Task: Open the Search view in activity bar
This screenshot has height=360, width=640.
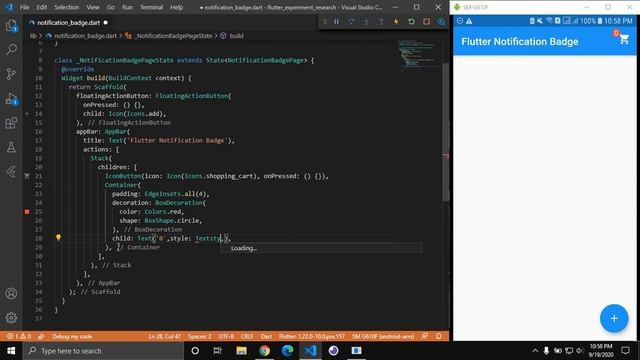Action: tap(11, 50)
